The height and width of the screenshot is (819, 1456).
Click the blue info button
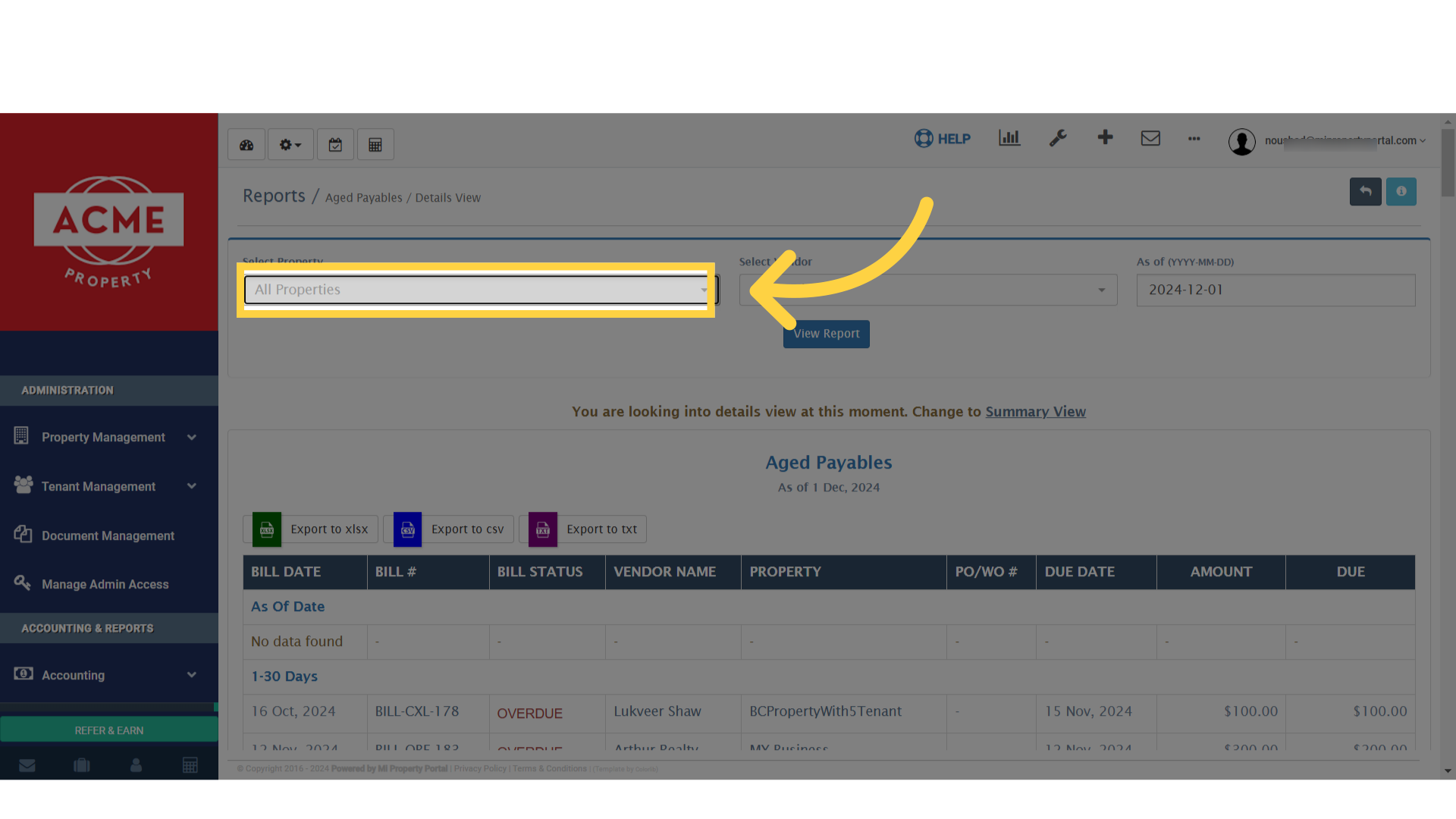coord(1401,192)
